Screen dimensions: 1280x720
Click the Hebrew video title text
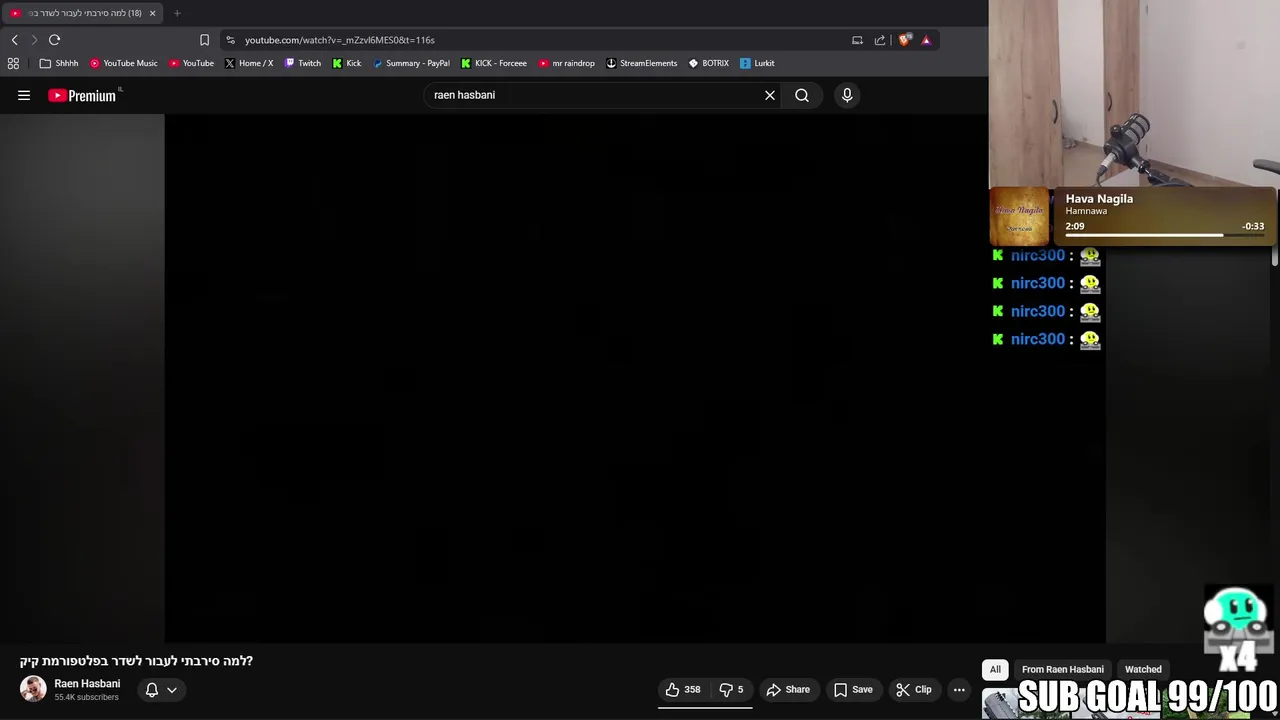tap(136, 661)
